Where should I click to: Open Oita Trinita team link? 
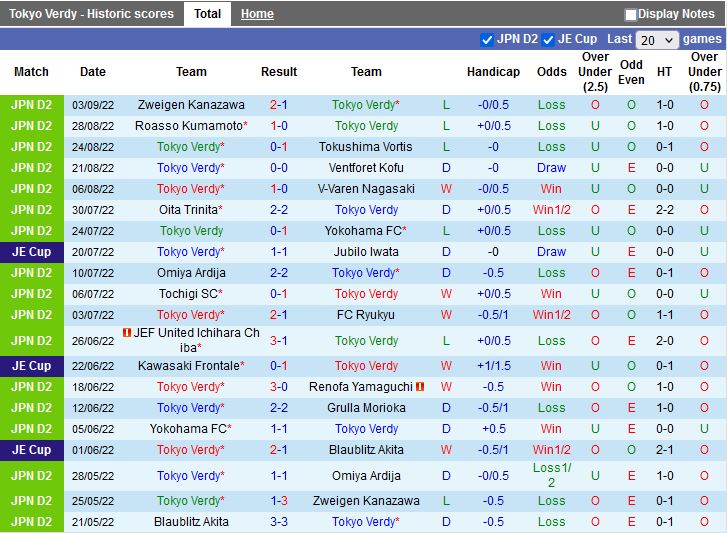(188, 209)
